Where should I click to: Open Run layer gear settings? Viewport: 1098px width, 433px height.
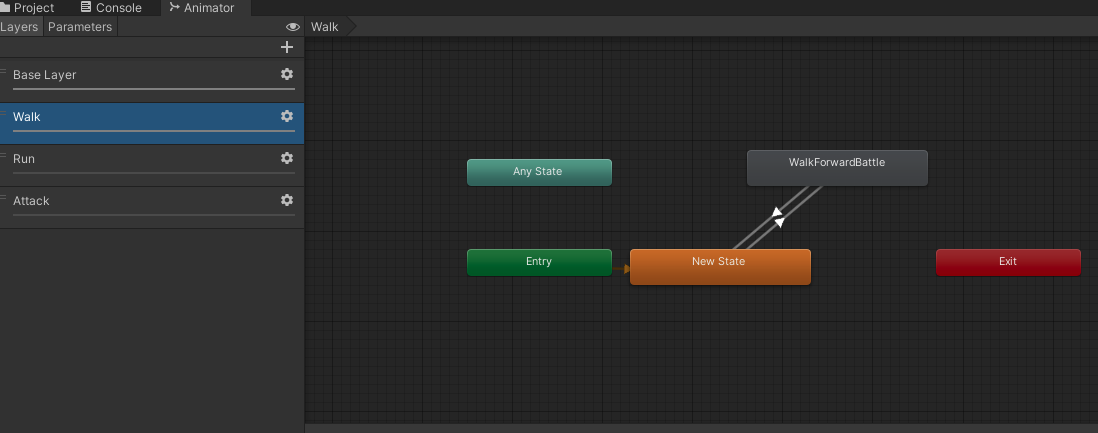[x=286, y=158]
